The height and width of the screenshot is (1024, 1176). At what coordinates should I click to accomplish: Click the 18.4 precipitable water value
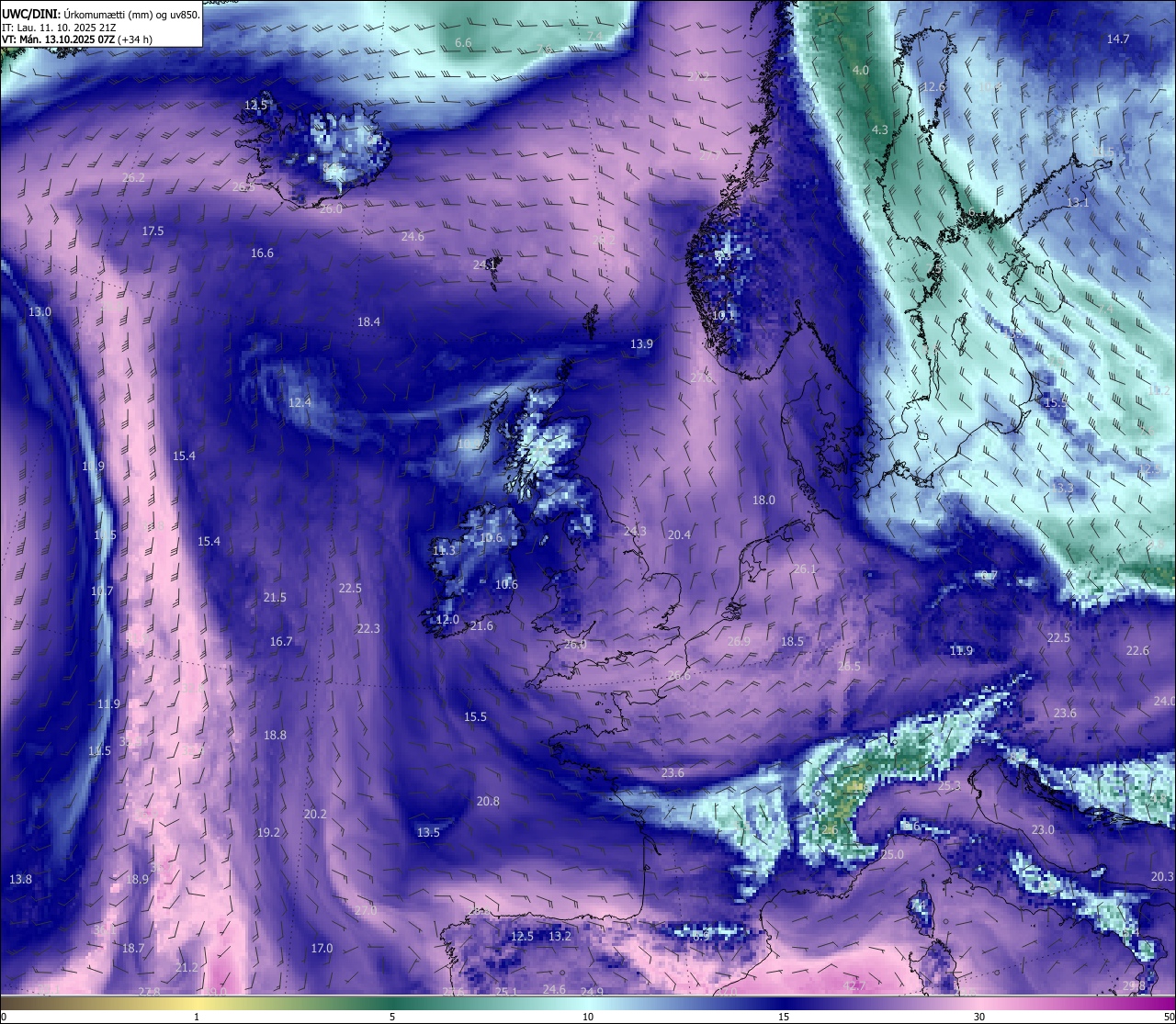368,321
